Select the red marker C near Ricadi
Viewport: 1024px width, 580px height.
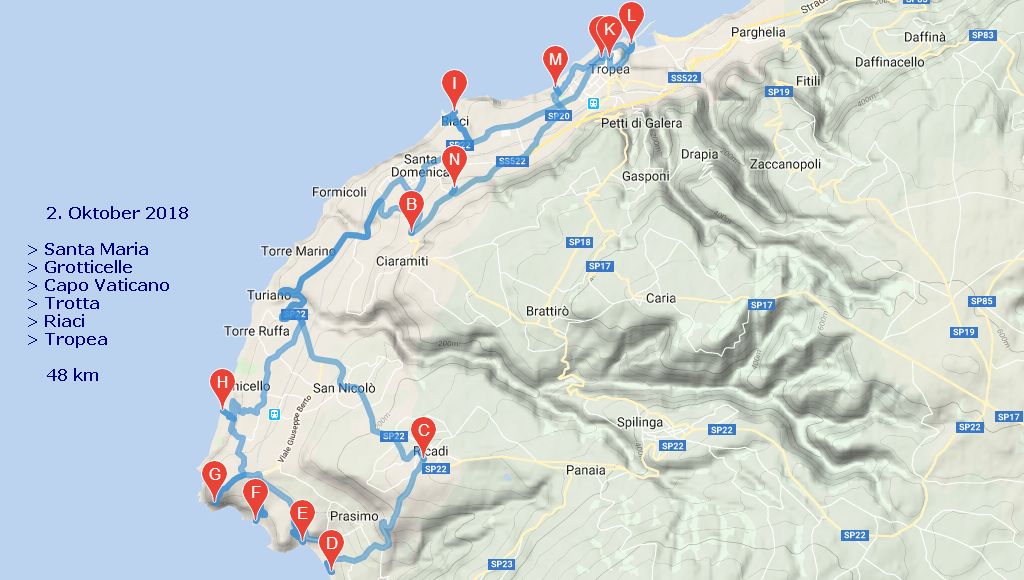423,436
